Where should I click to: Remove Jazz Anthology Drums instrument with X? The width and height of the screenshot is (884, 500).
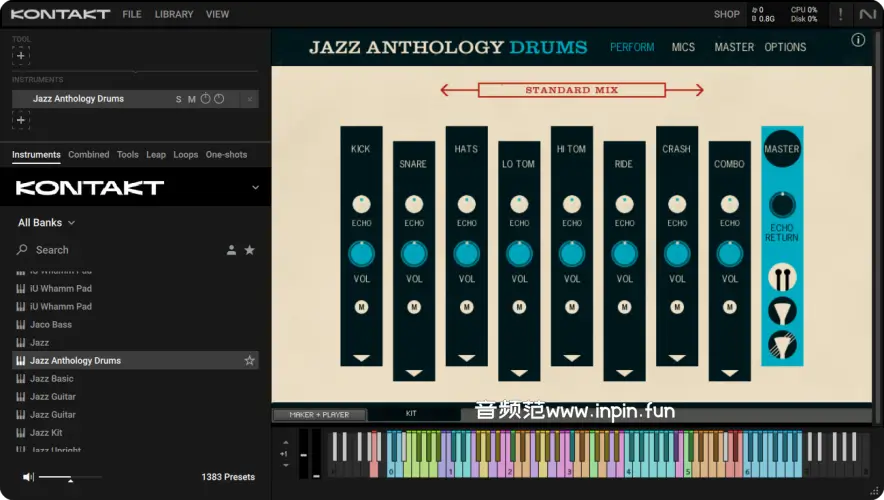[250, 99]
